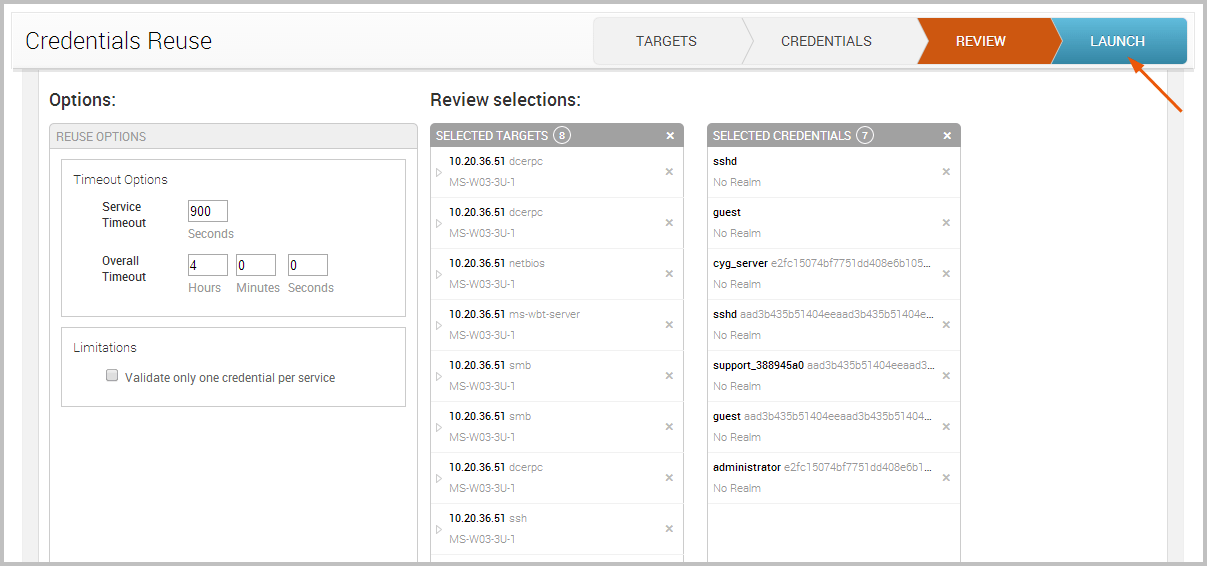Expand the ms-wbt-server target row
Image resolution: width=1207 pixels, height=566 pixels.
[x=439, y=325]
